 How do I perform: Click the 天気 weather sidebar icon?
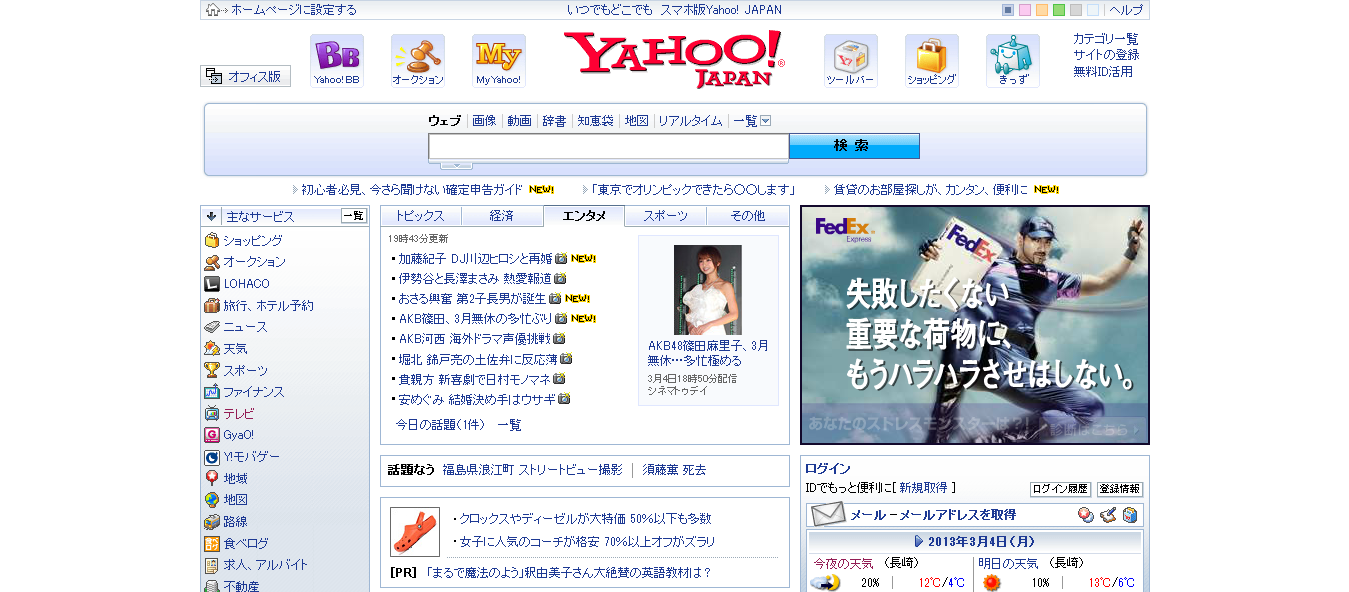[x=212, y=349]
